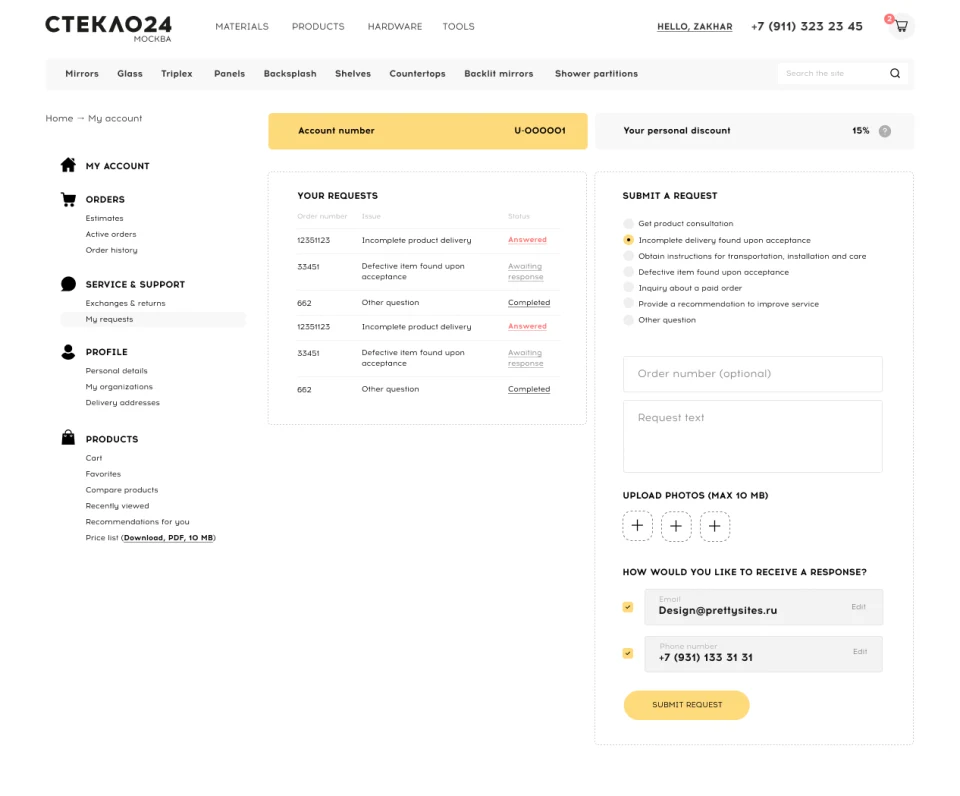Viewport: 960px width, 796px height.
Task: Choose 'Defective item found upon acceptance' radio
Action: [x=628, y=272]
